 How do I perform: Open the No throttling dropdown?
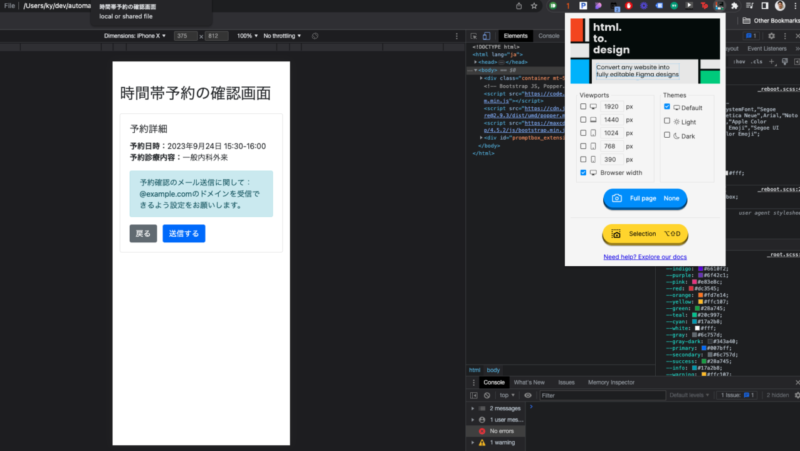coord(283,36)
